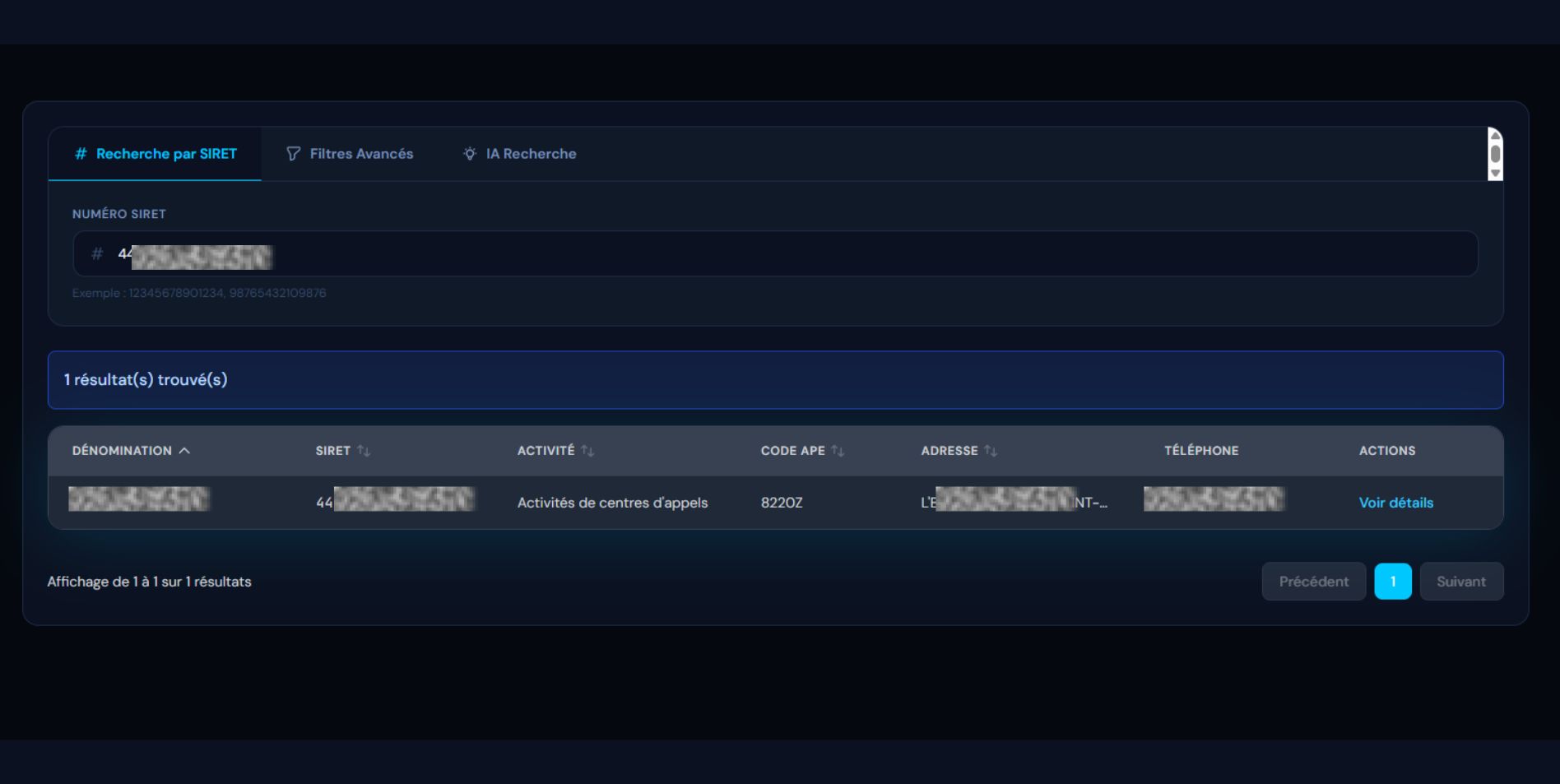Click the 8220Z code APE cell
Screen dimensions: 1560x784
[781, 503]
